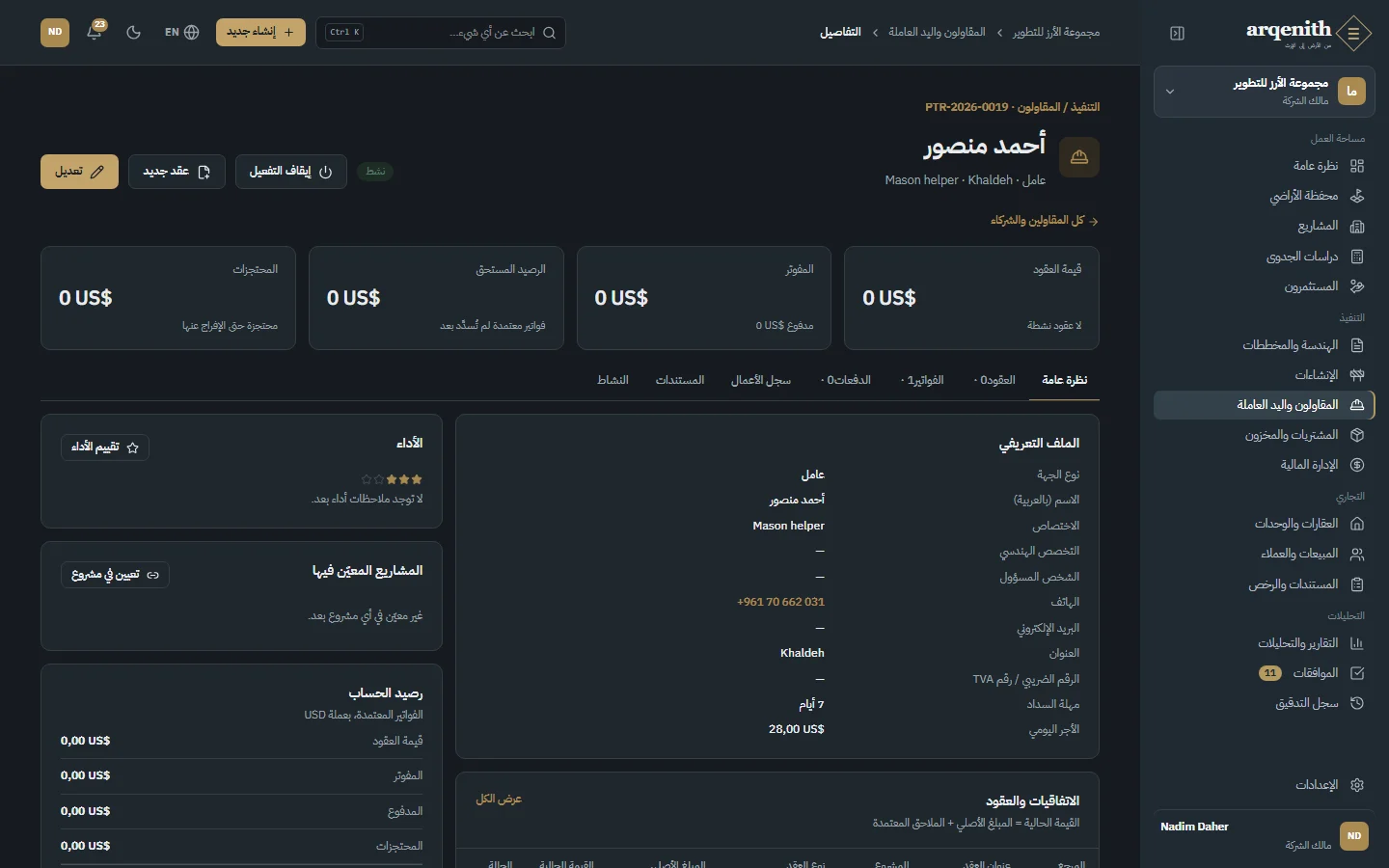
Task: Switch to the سجل الأعمال tab
Action: (x=761, y=380)
